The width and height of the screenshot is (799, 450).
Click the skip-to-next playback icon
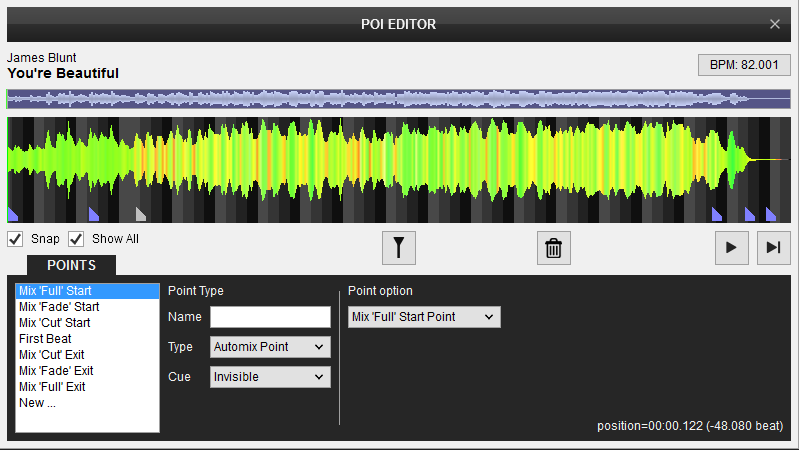click(773, 247)
